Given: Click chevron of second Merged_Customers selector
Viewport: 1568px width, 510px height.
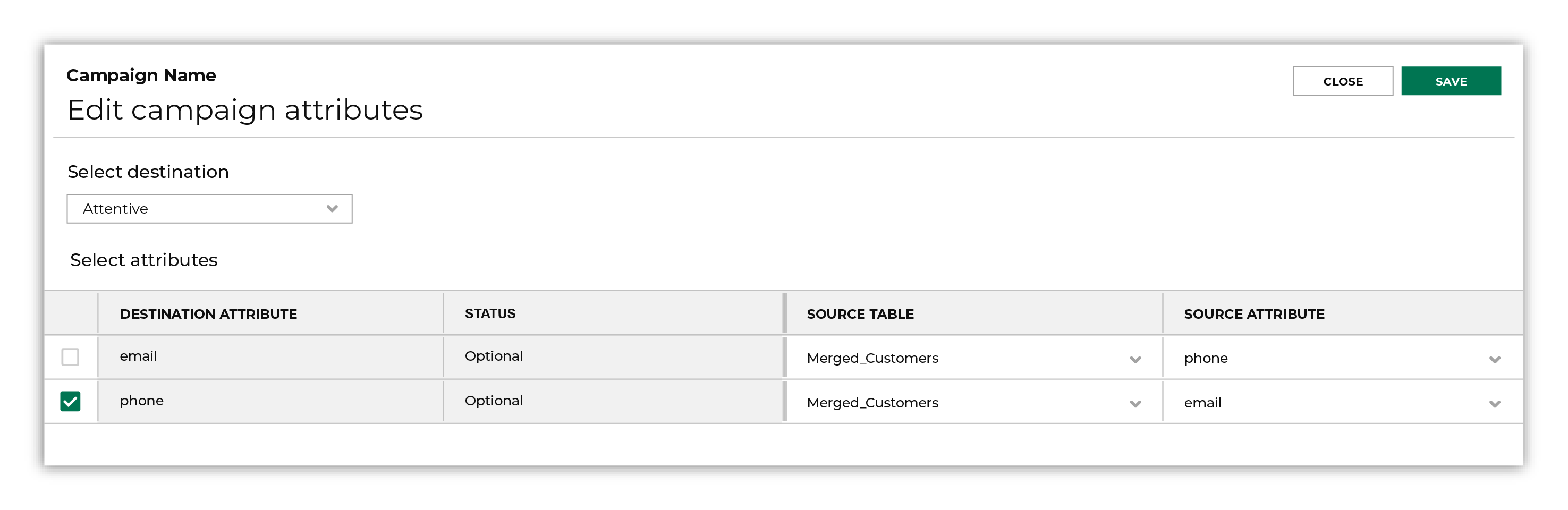Looking at the screenshot, I should pyautogui.click(x=1135, y=404).
